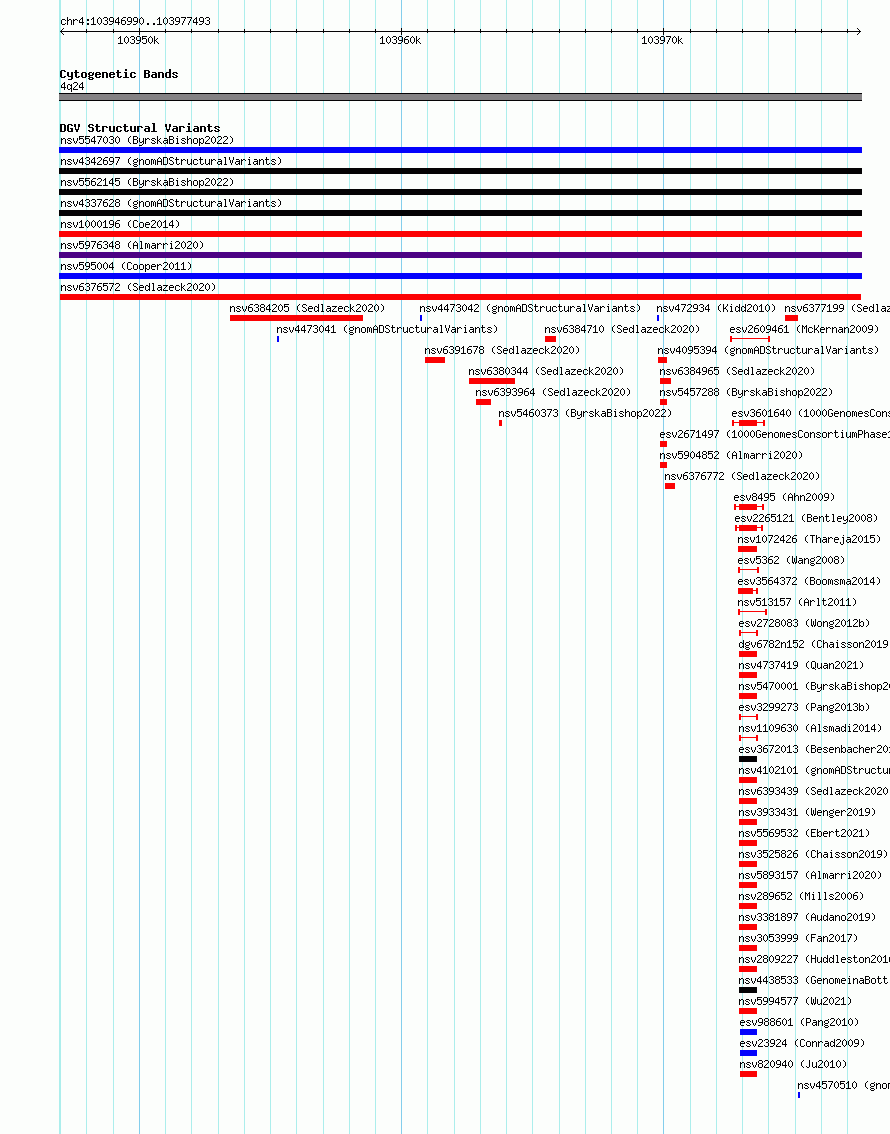This screenshot has width=890, height=1134.
Task: Click the nsv5547030 (ByrskaBishop2022) variant label
Action: tap(147, 140)
